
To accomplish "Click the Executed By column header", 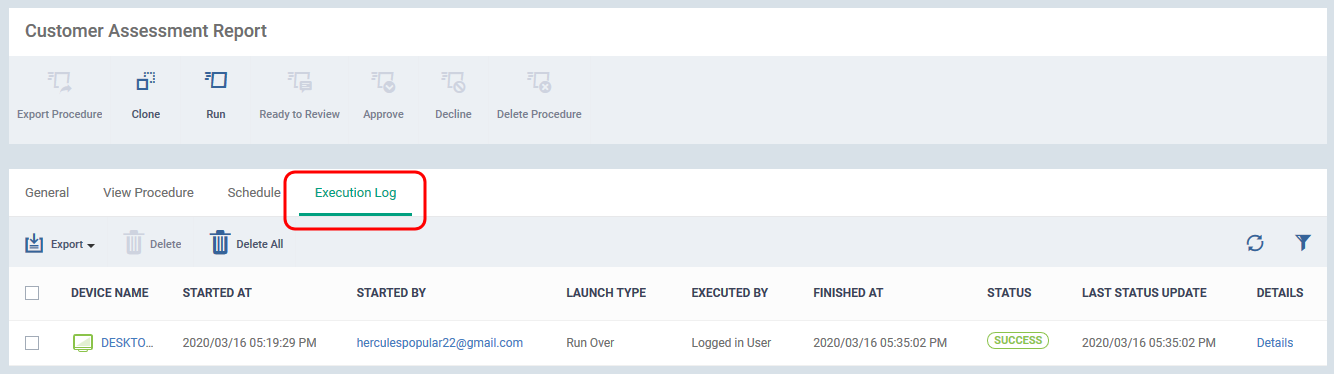I will point(730,293).
